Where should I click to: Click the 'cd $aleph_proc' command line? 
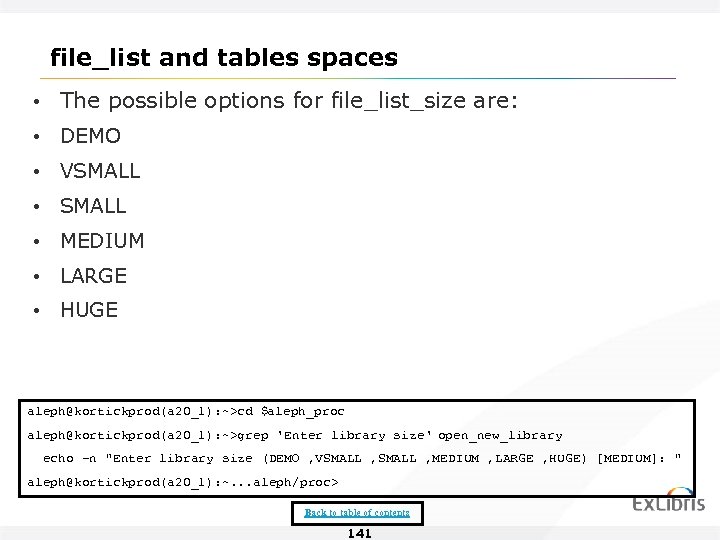(186, 411)
